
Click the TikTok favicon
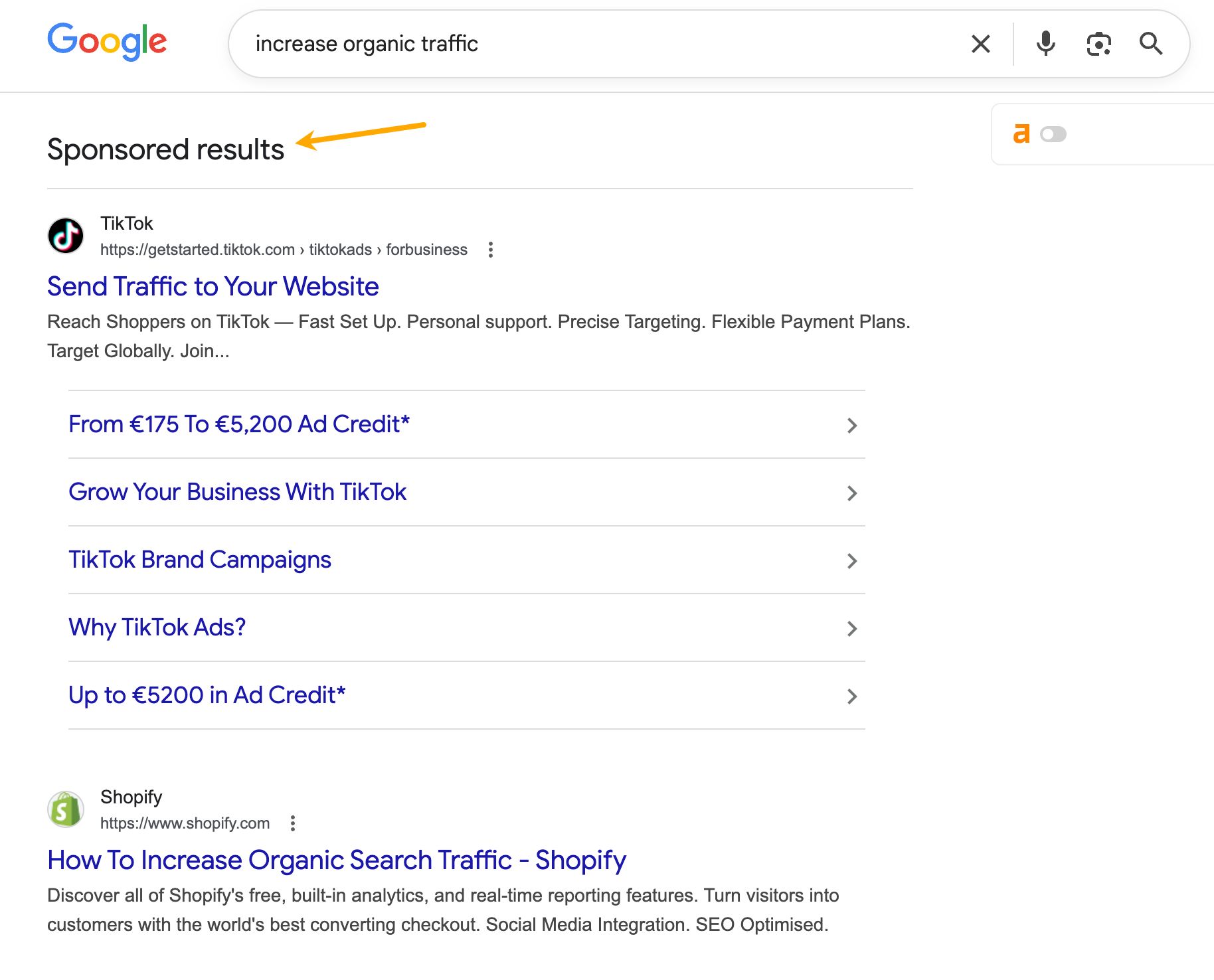pyautogui.click(x=65, y=235)
